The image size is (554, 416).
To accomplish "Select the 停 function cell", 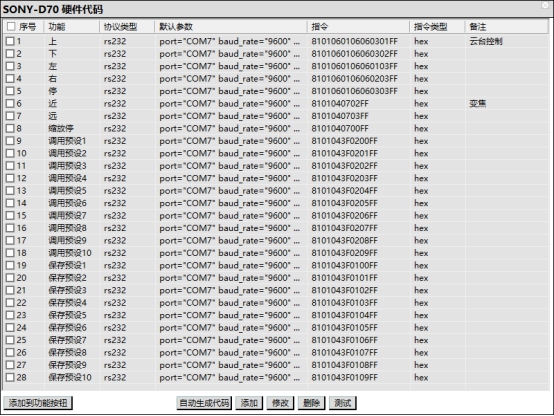I will (x=53, y=91).
